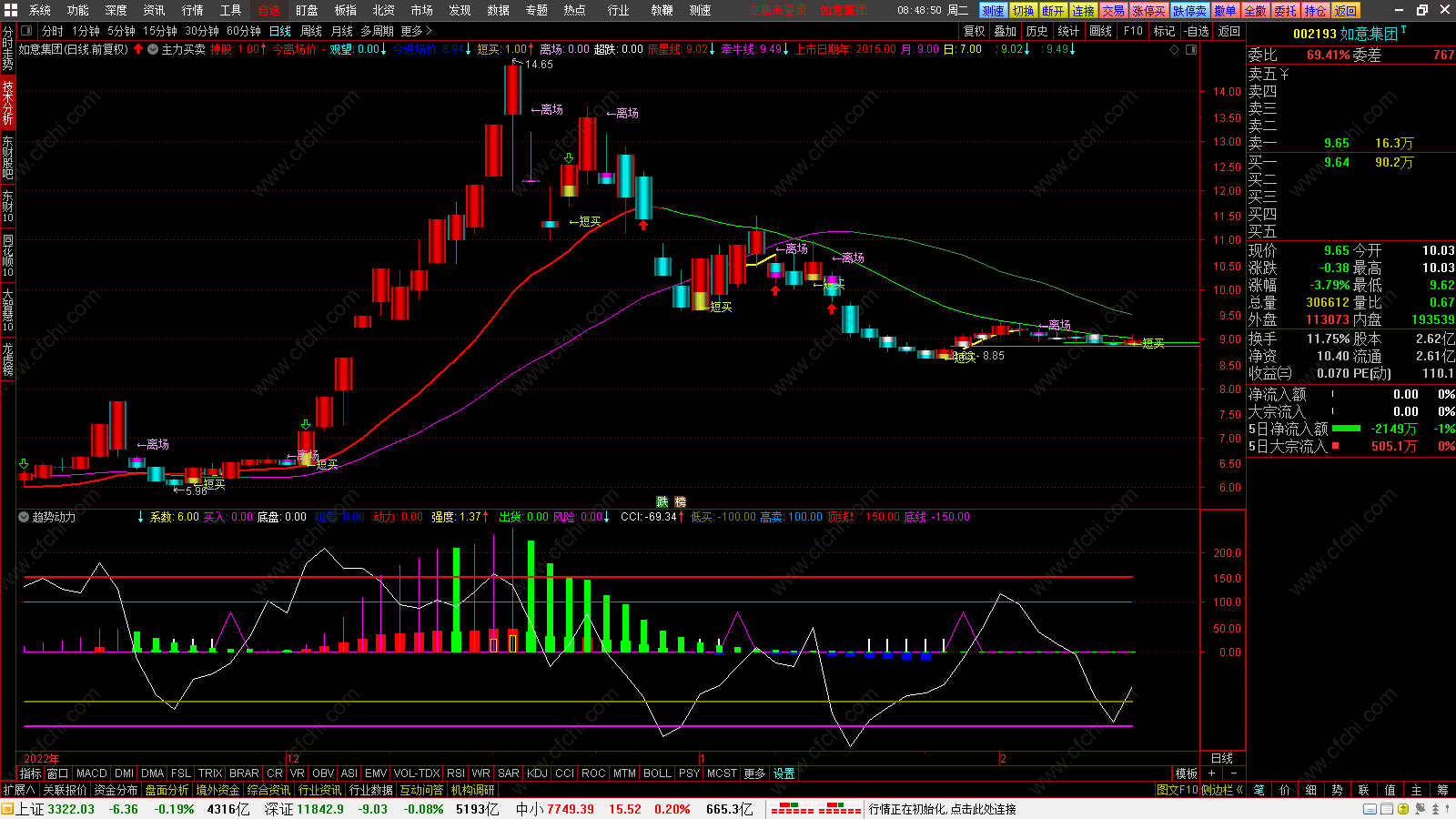
Task: Open the 北资 menu tab
Action: pyautogui.click(x=384, y=10)
